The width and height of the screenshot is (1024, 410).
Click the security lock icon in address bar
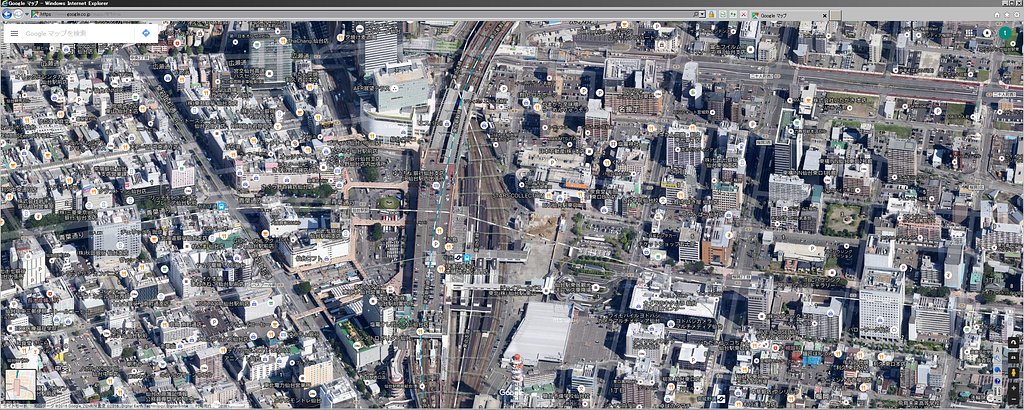point(711,14)
